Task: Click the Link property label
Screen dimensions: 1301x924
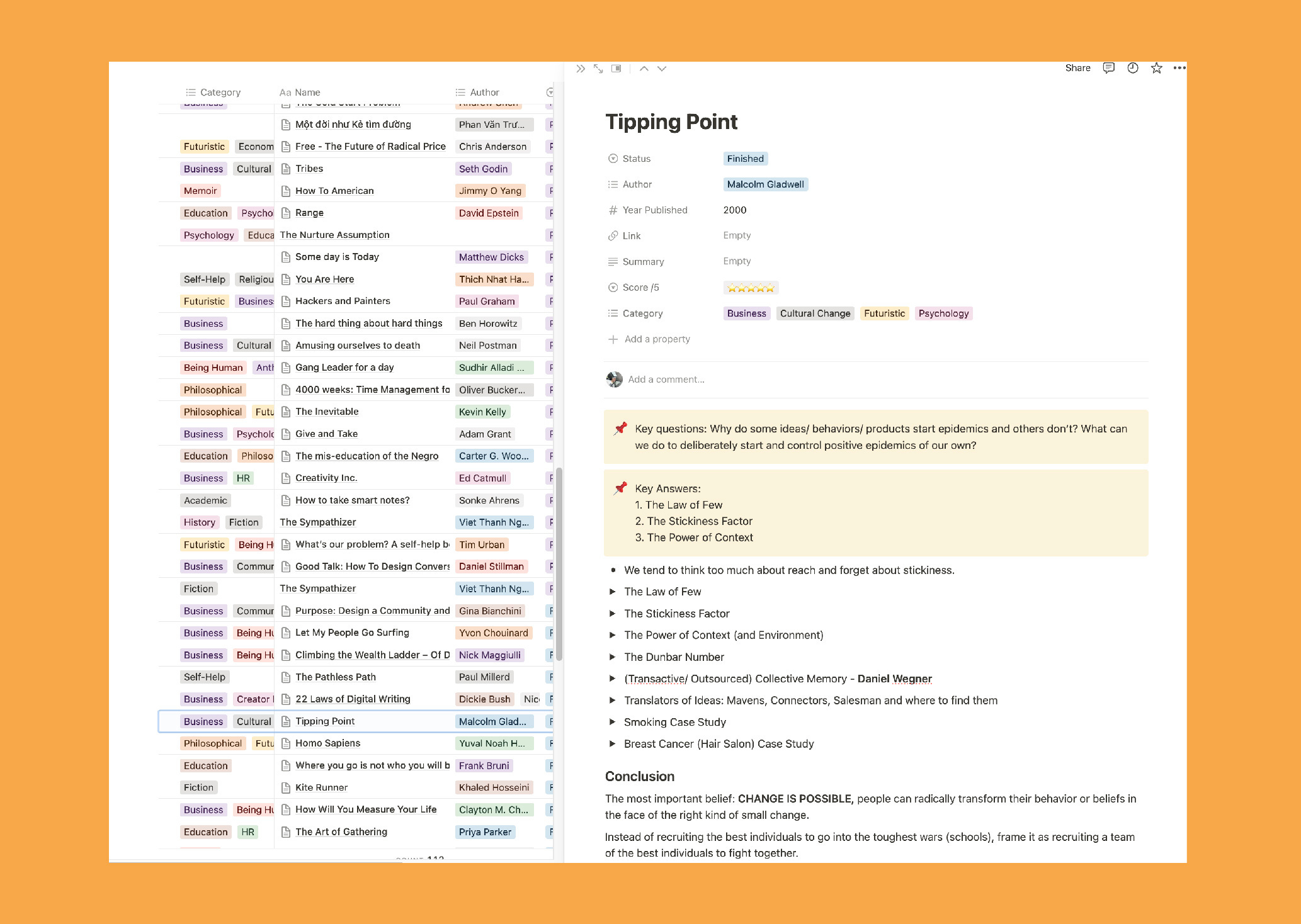Action: point(624,236)
